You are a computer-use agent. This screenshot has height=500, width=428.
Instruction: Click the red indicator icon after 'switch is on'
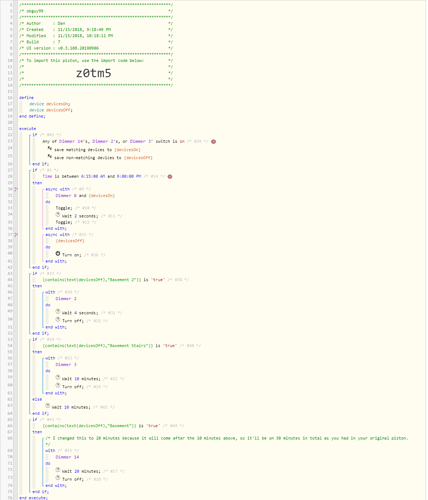click(x=213, y=142)
